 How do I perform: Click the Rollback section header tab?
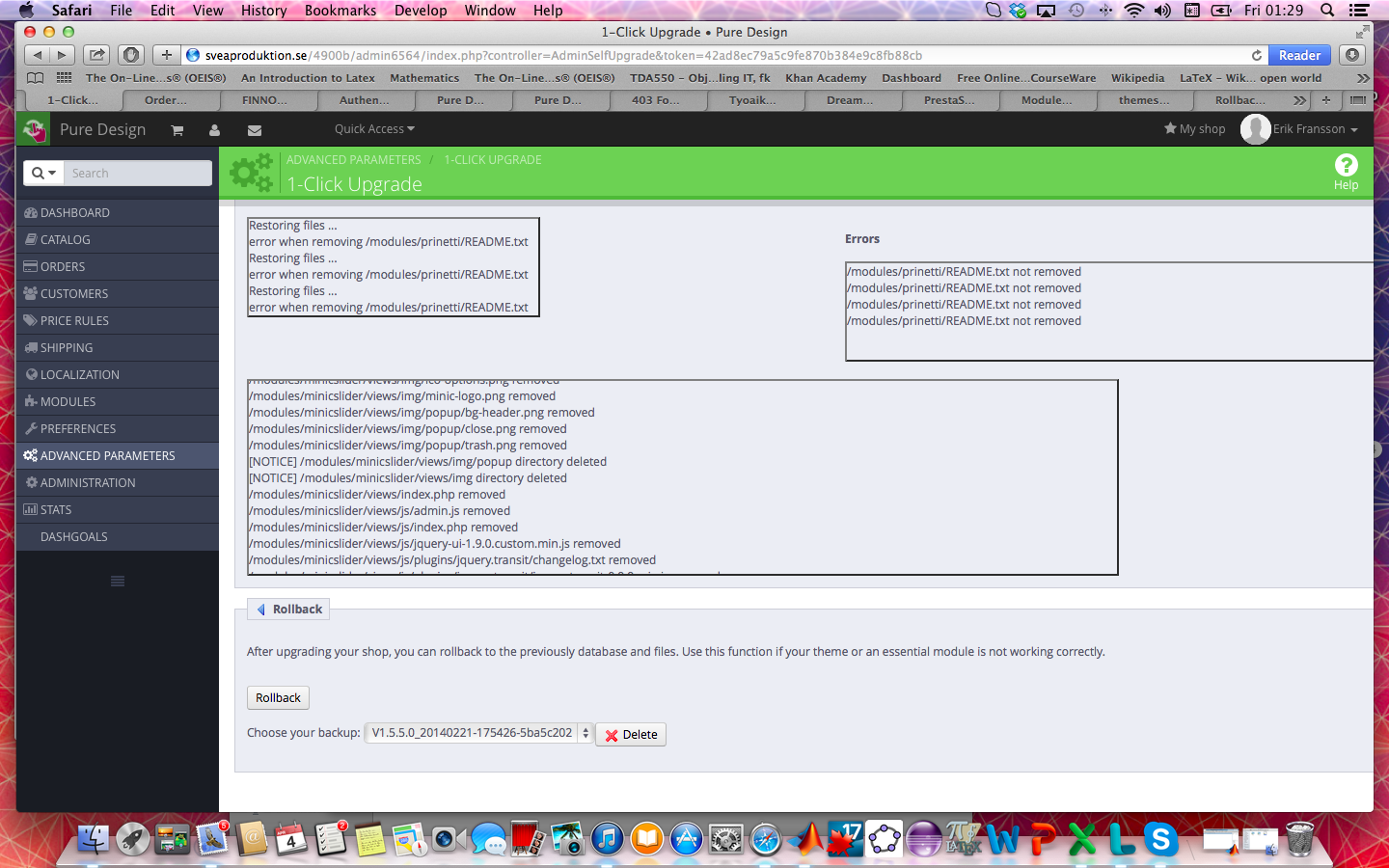pyautogui.click(x=288, y=610)
